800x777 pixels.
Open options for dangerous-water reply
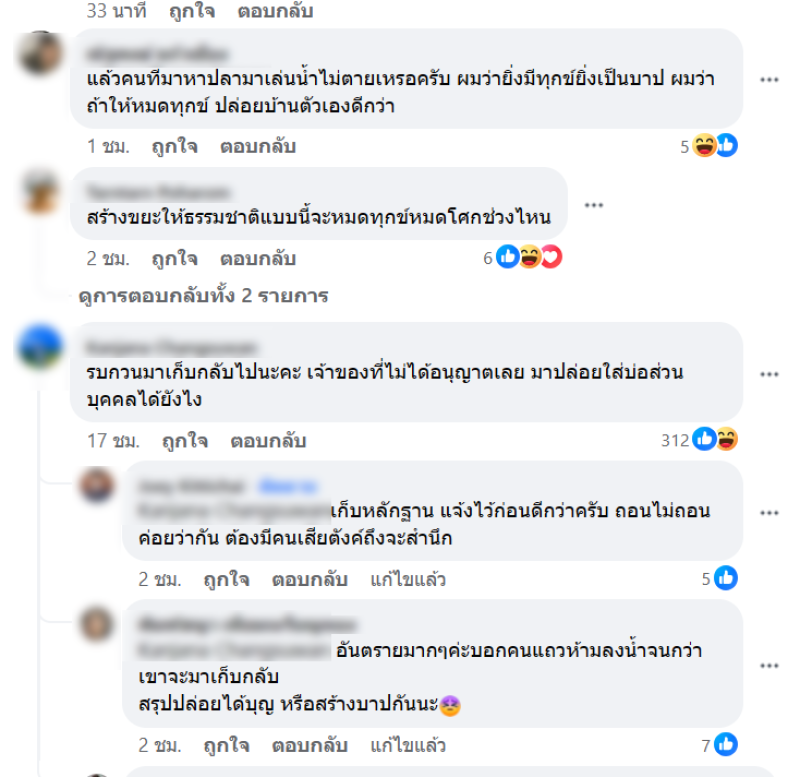[x=769, y=666]
